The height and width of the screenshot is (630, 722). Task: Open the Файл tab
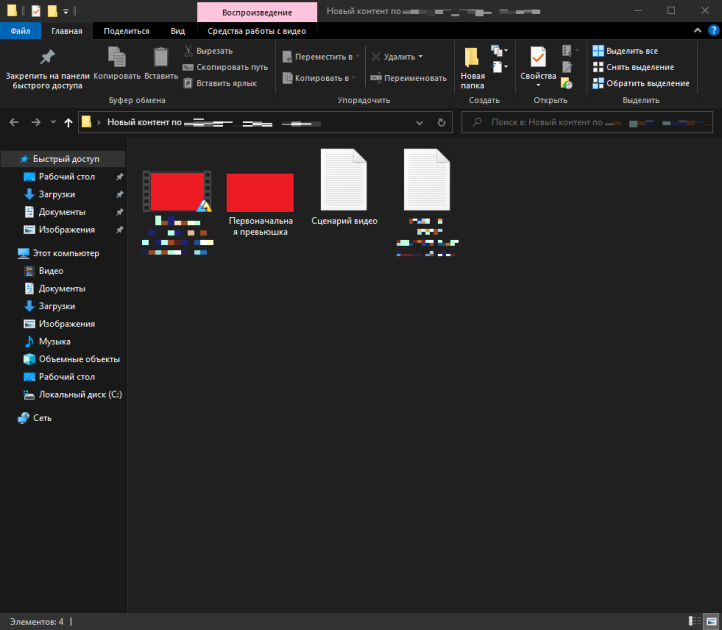pos(20,31)
